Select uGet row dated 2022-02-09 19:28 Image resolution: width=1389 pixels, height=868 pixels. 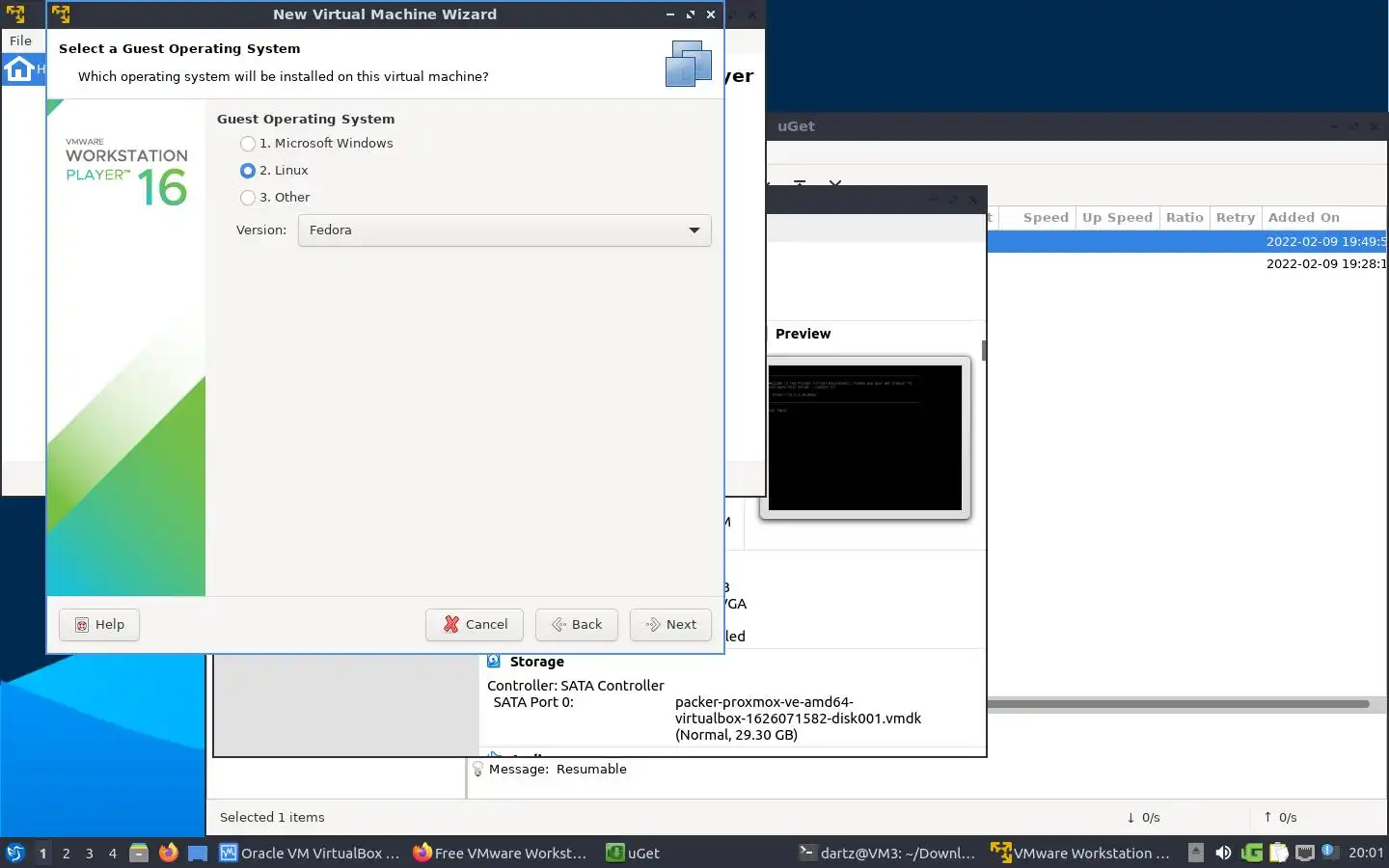click(x=1188, y=264)
